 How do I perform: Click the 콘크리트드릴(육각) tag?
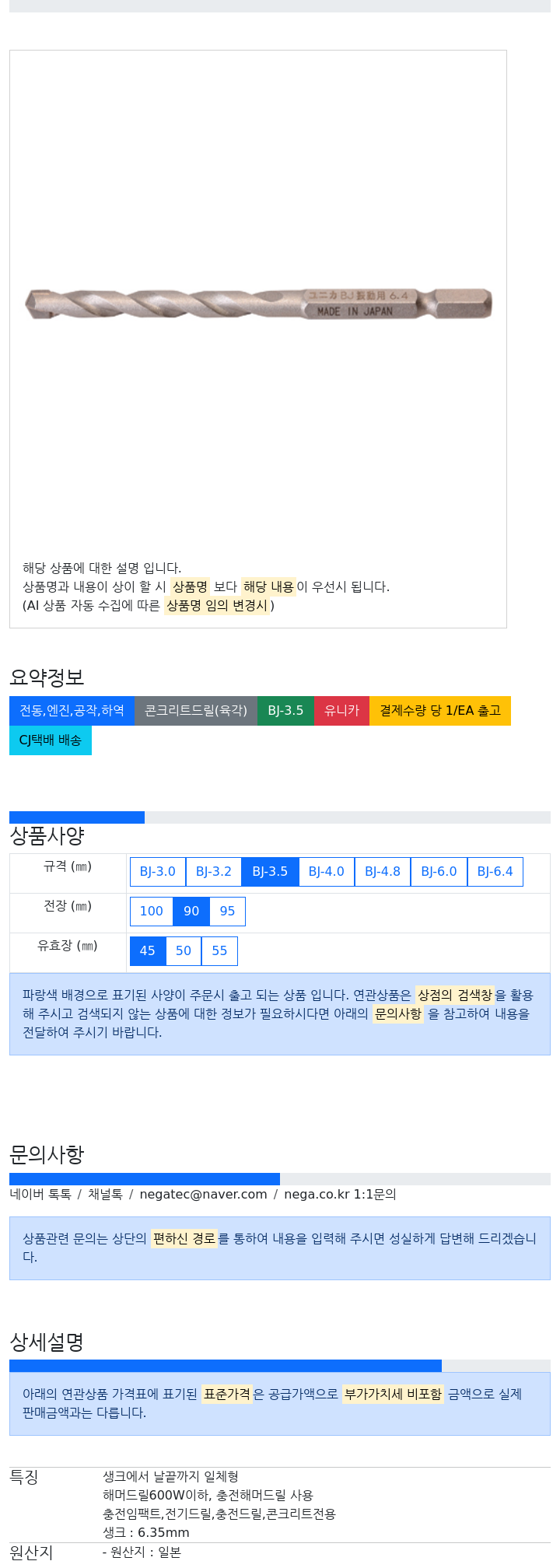(196, 711)
